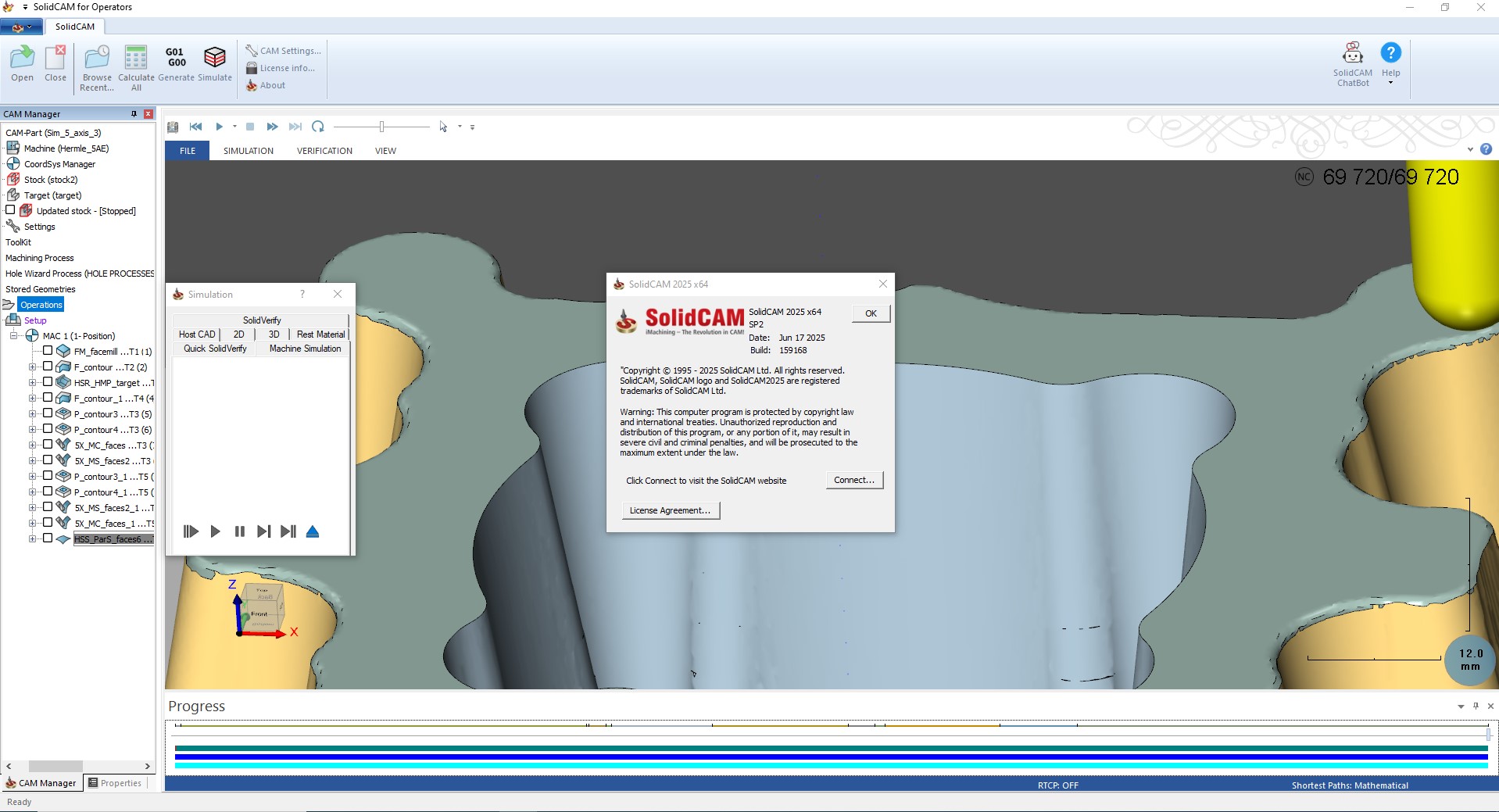Screen dimensions: 1499x812
Task: Switch to the VERIFICATION tab
Action: click(x=324, y=151)
